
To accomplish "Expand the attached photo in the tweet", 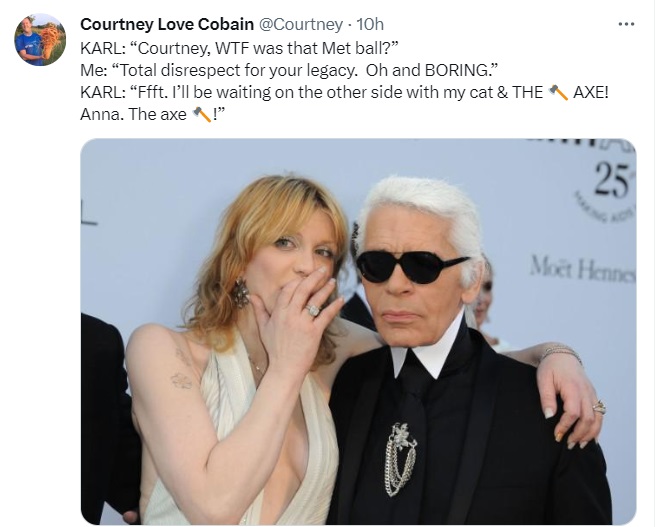I will (358, 330).
